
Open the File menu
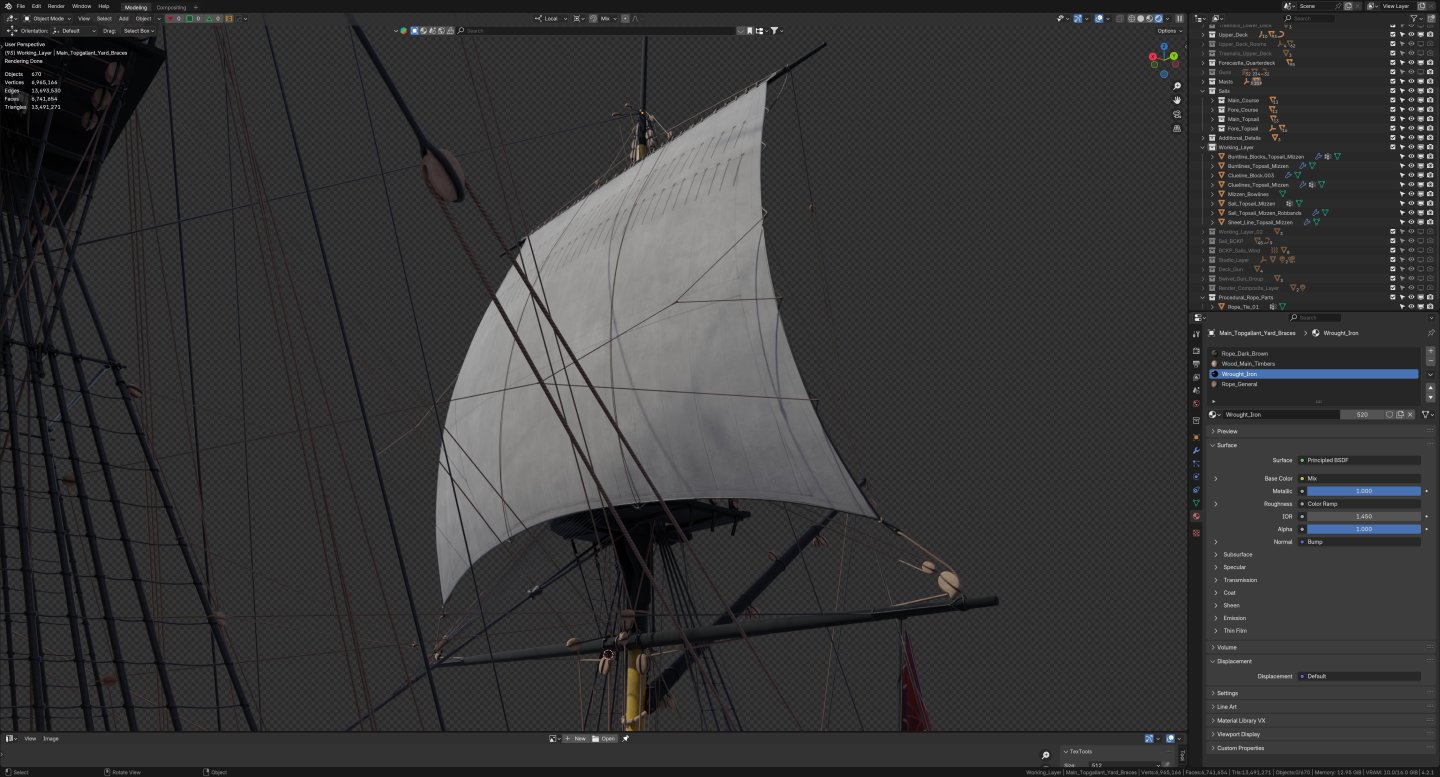point(20,6)
